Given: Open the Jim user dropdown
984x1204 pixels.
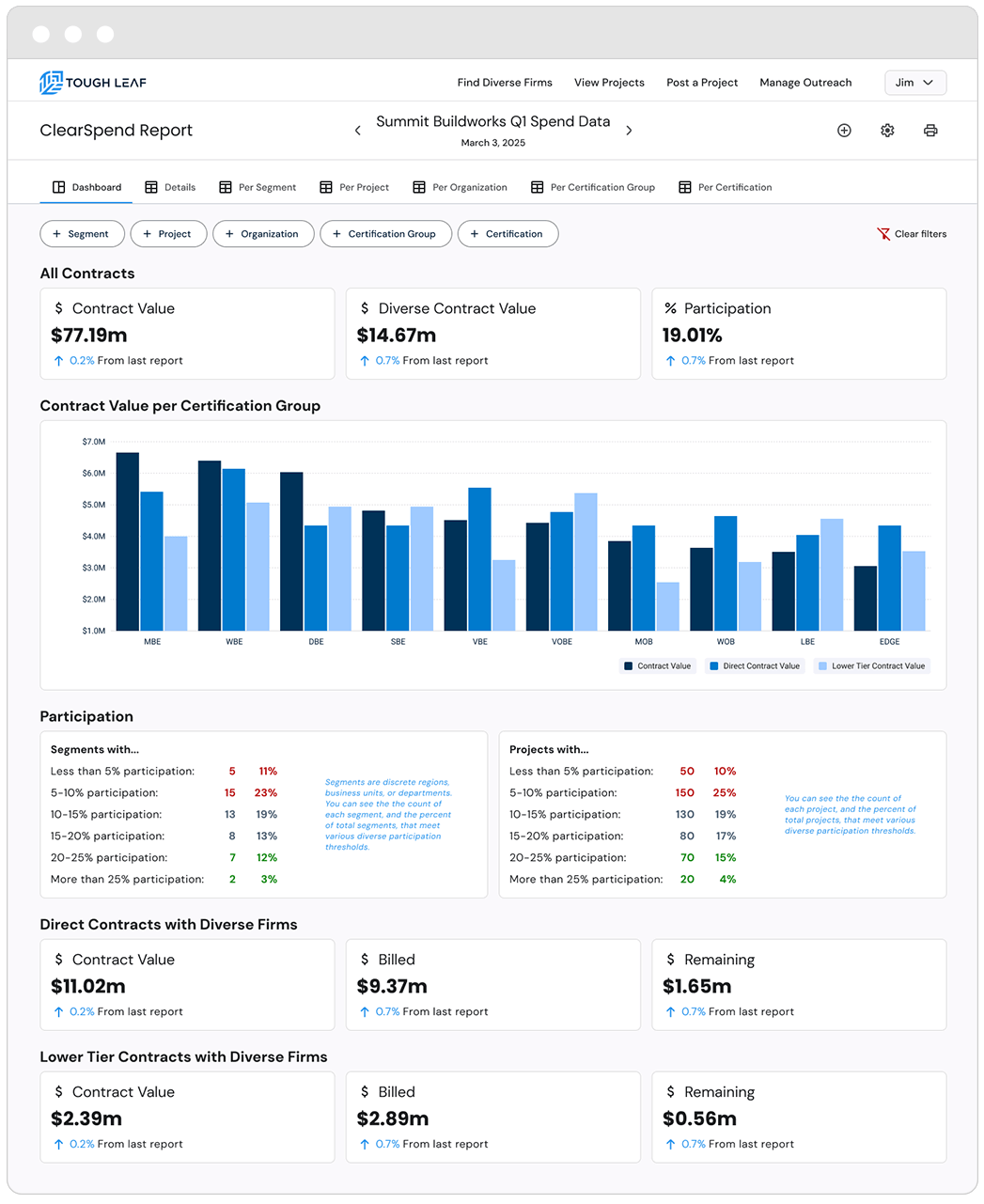Looking at the screenshot, I should 914,83.
